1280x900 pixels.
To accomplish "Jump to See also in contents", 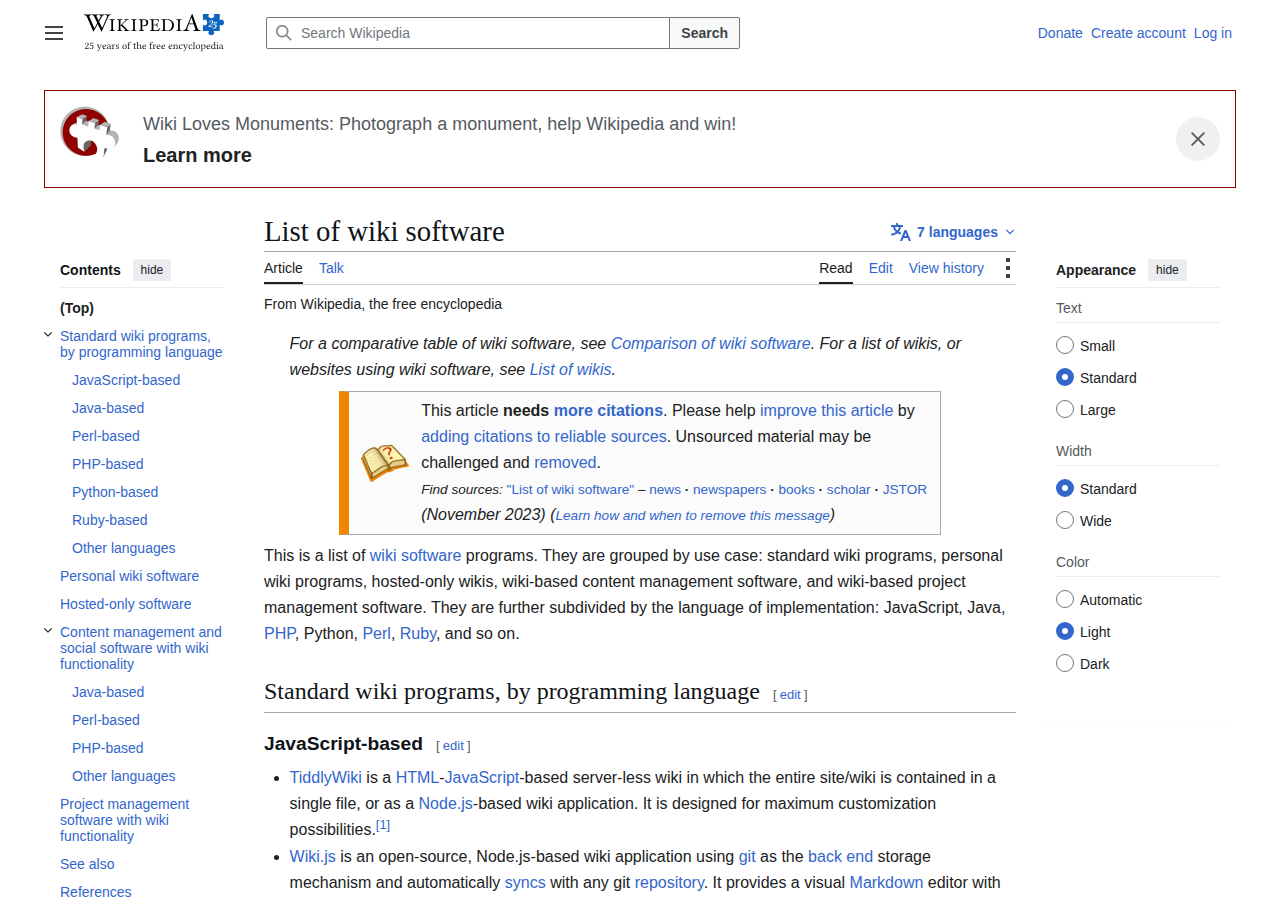I will click(87, 864).
